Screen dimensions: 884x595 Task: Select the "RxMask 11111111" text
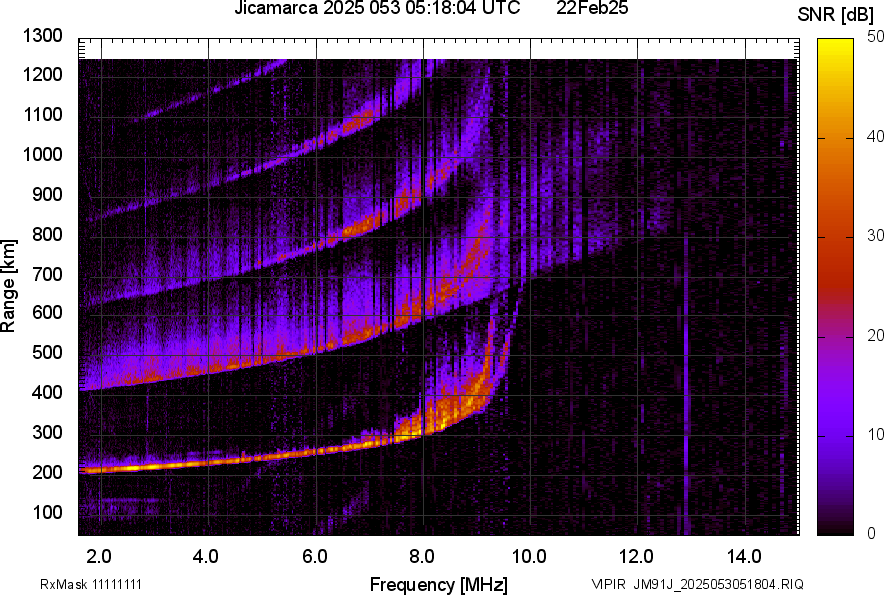(x=97, y=584)
